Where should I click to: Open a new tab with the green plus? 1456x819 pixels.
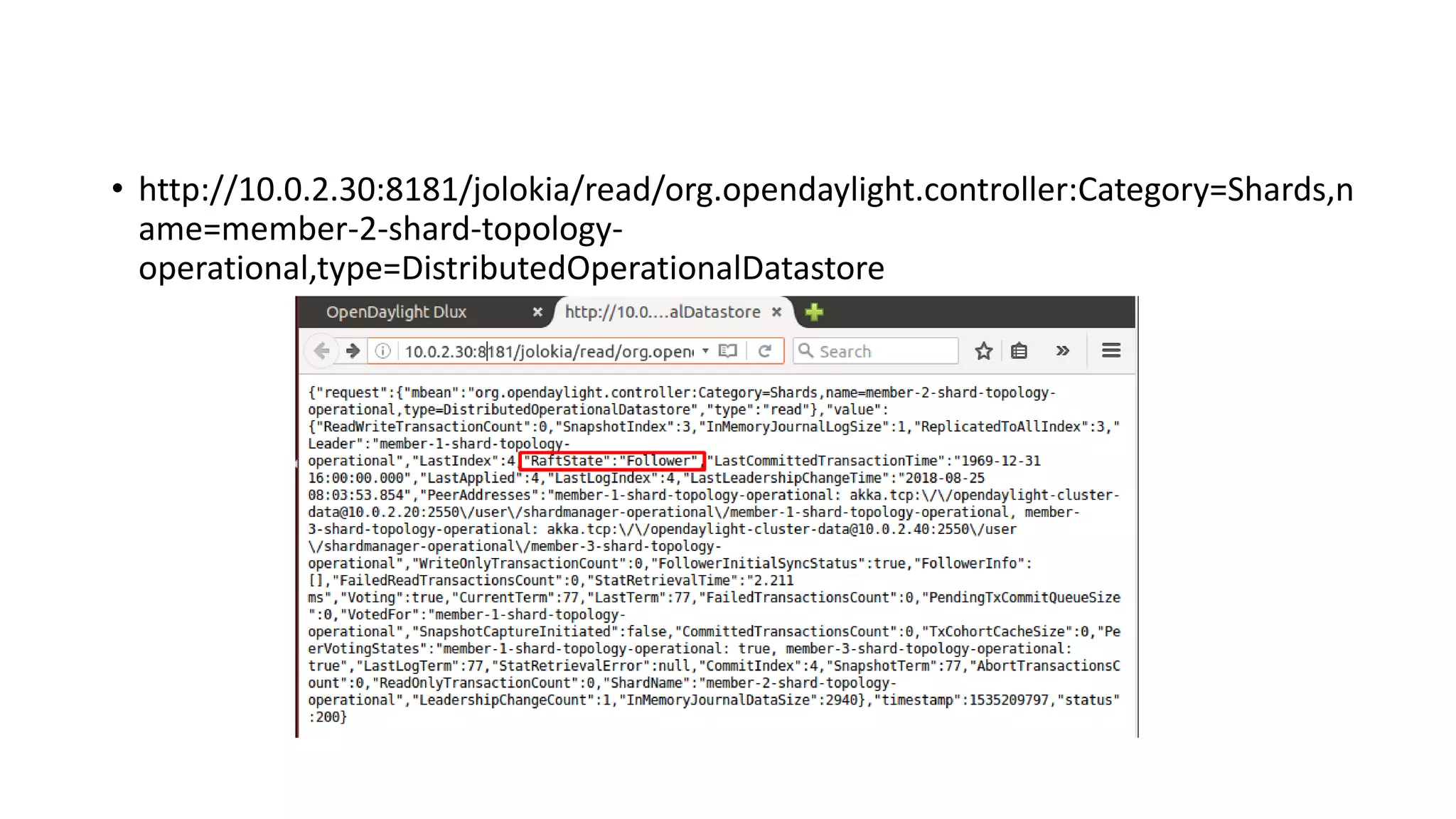(814, 312)
